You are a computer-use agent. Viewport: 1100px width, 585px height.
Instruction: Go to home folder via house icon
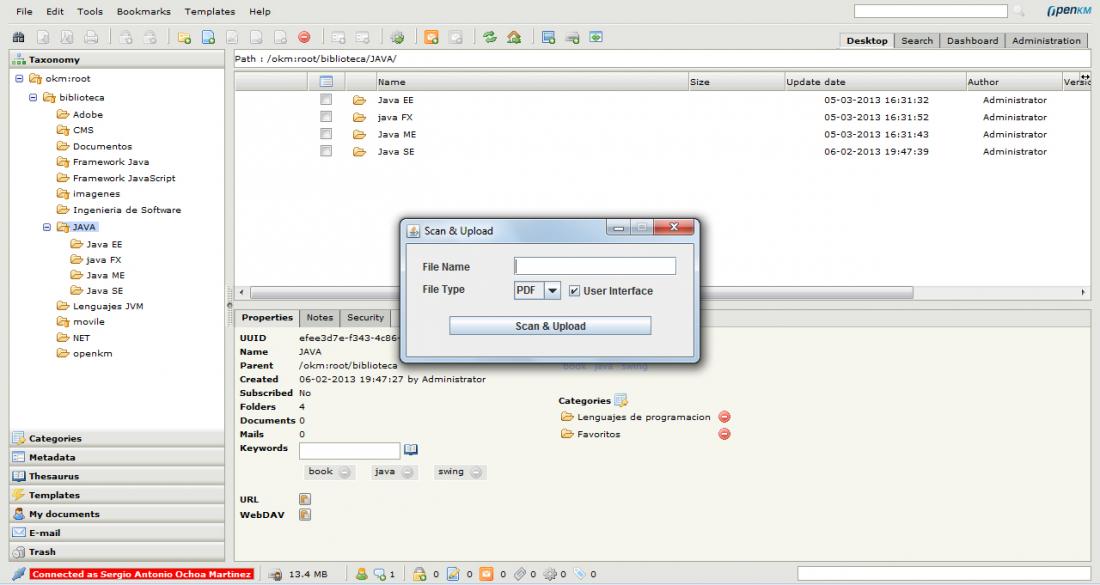(514, 38)
